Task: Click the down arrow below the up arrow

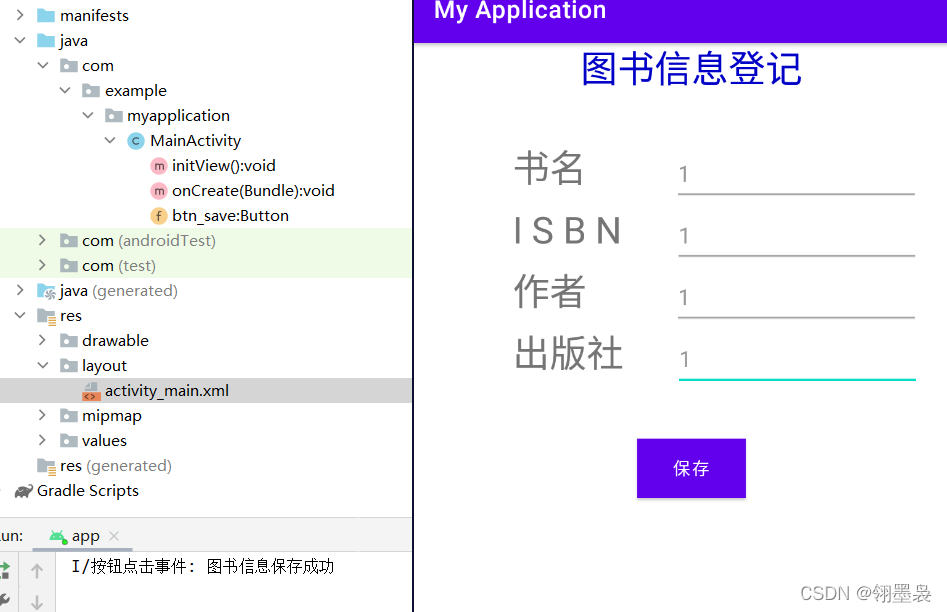Action: pos(36,600)
